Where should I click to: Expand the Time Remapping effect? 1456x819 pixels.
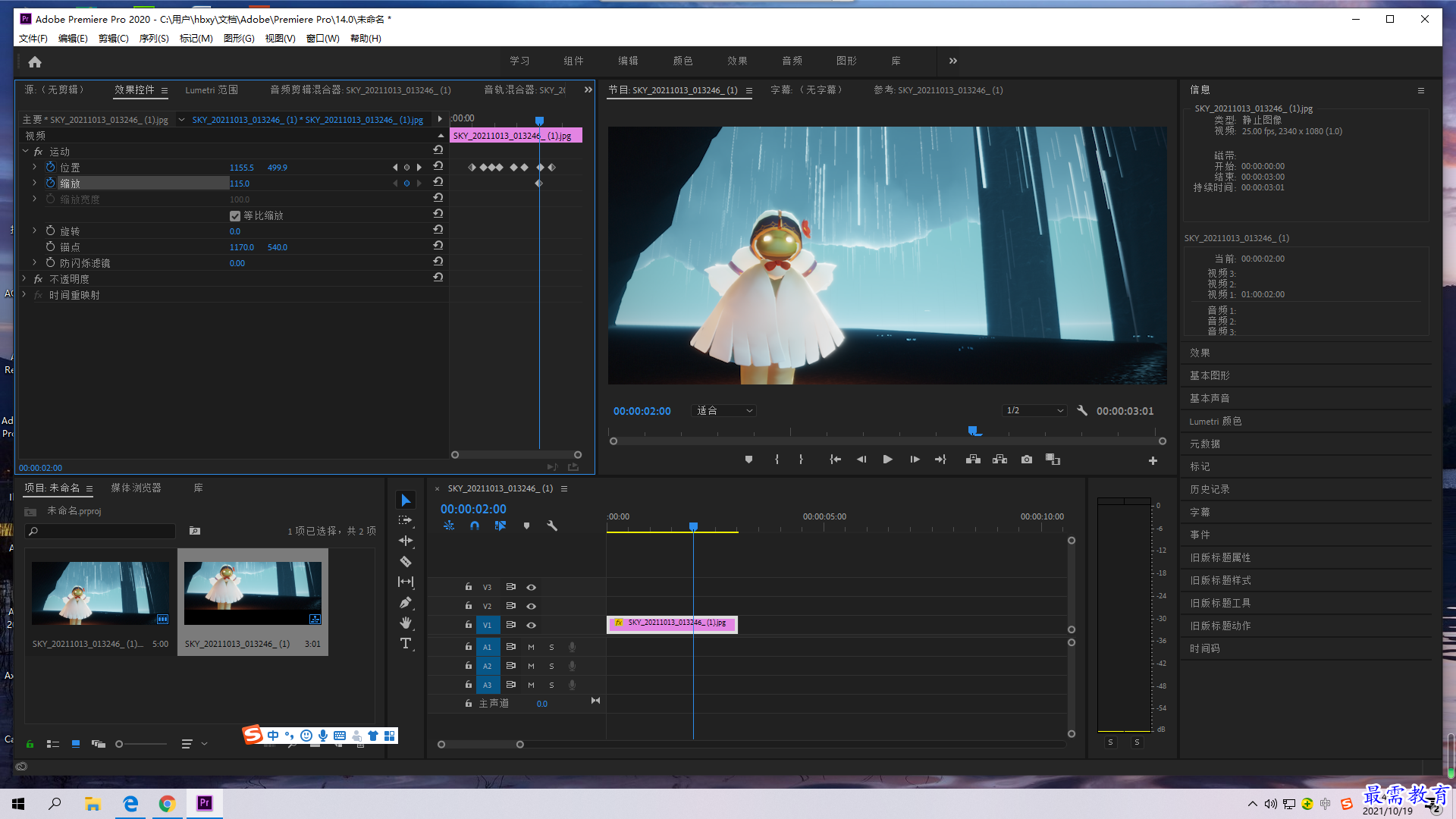pyautogui.click(x=25, y=294)
